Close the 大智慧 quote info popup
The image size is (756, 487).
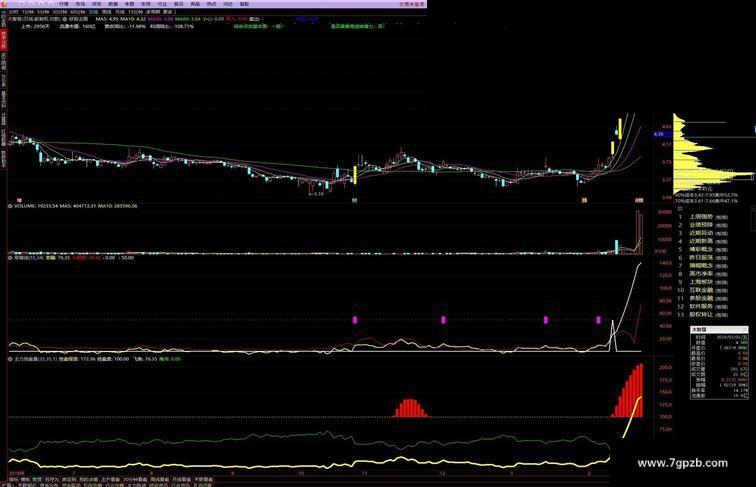pos(744,329)
